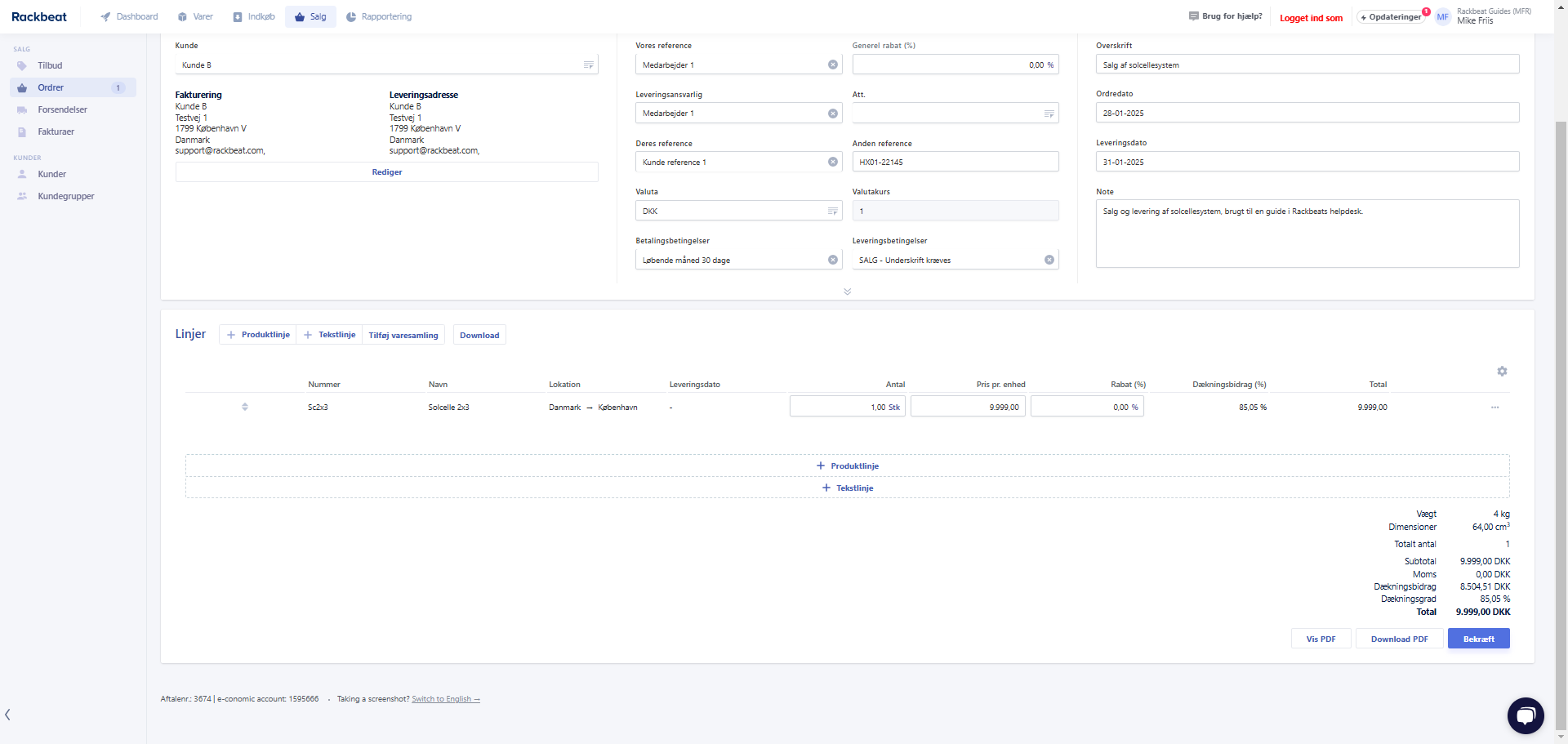Open the Att. contact dropdown

click(x=1049, y=114)
